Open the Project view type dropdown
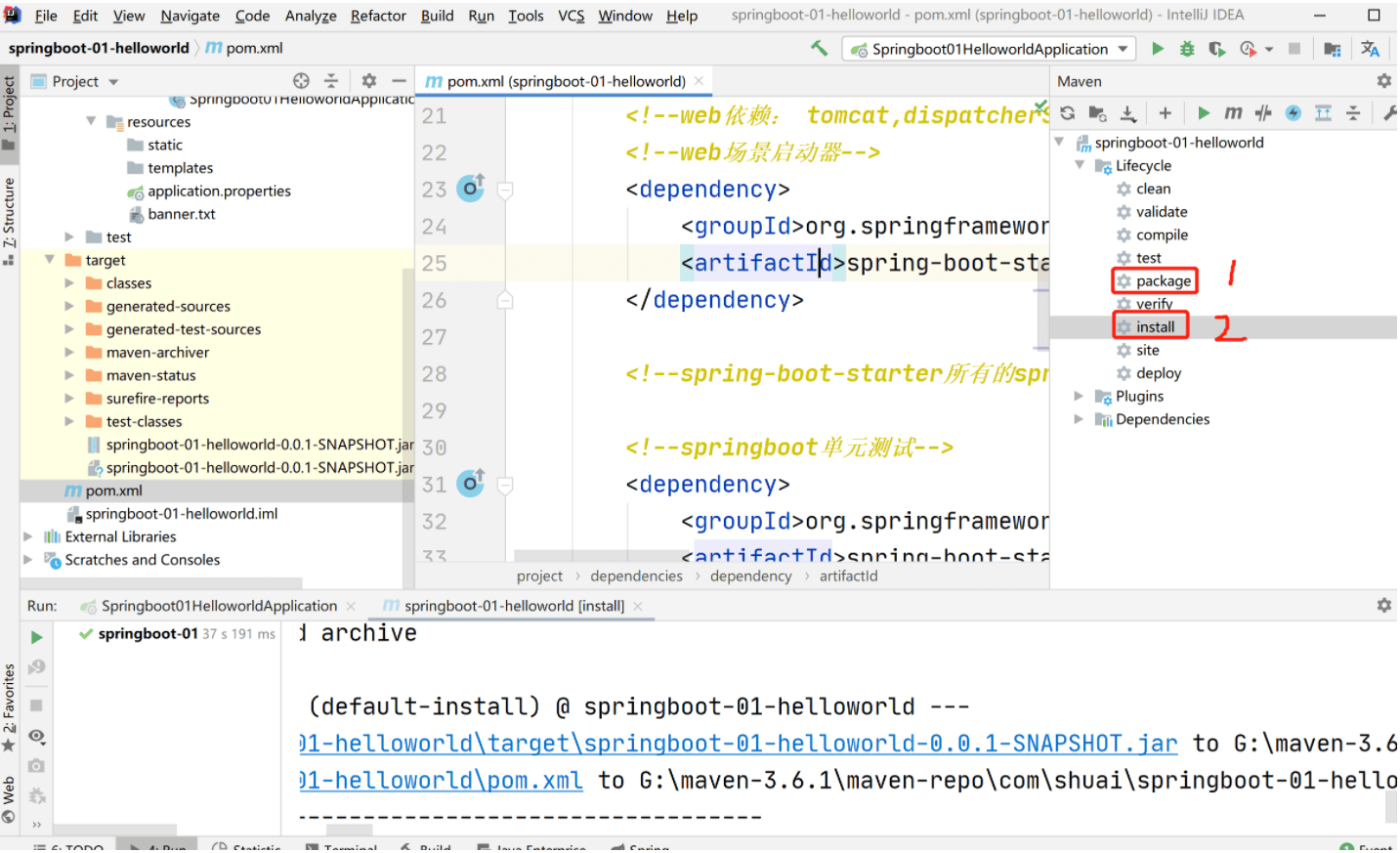This screenshot has width=1400, height=853. (x=113, y=82)
